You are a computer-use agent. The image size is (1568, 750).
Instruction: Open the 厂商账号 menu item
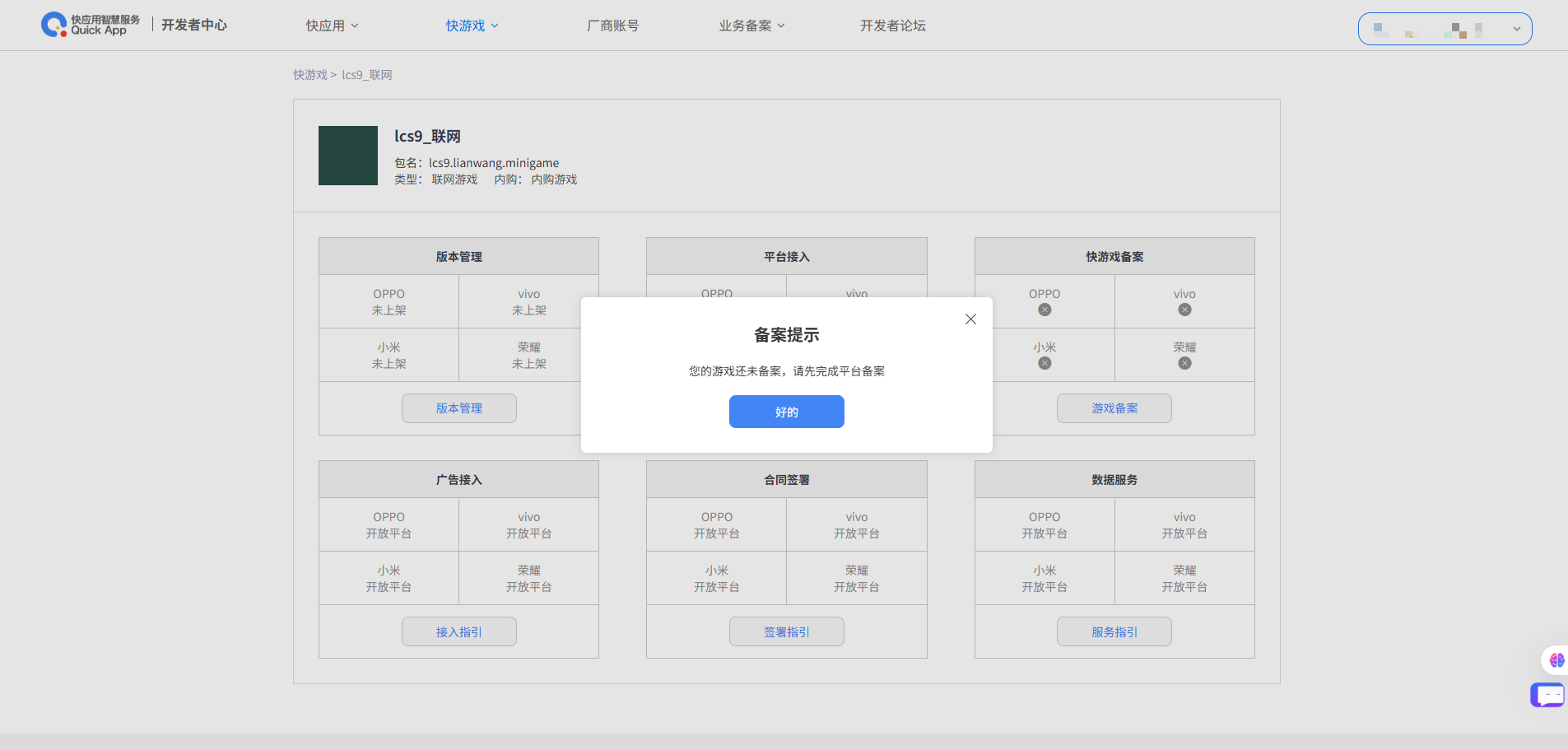point(612,26)
